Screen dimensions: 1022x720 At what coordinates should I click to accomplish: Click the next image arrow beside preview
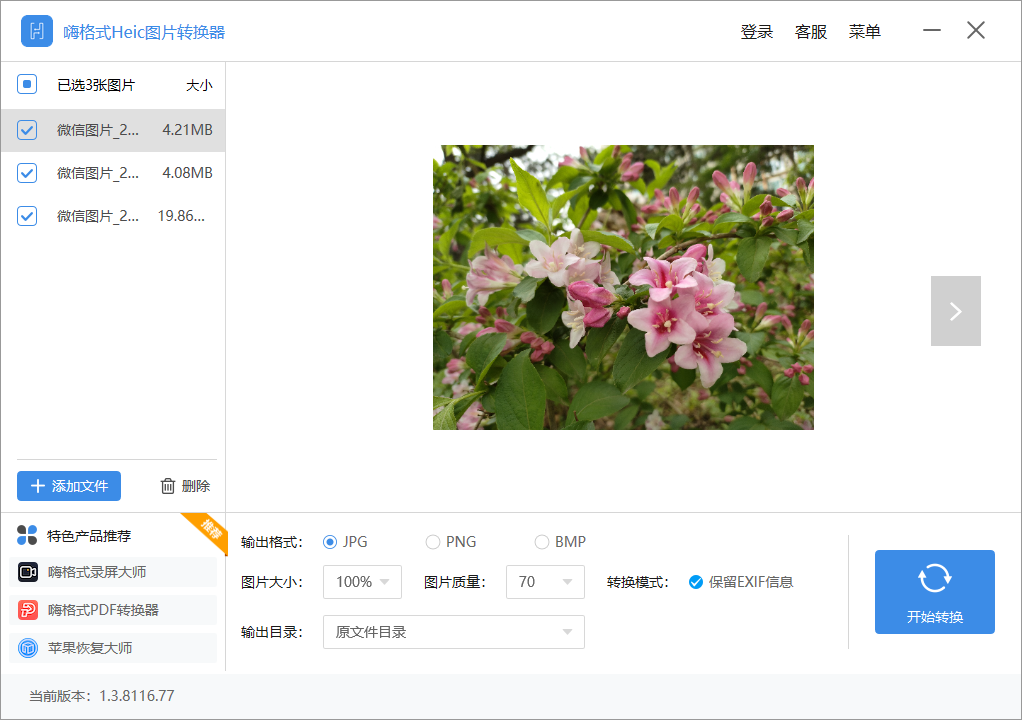955,310
